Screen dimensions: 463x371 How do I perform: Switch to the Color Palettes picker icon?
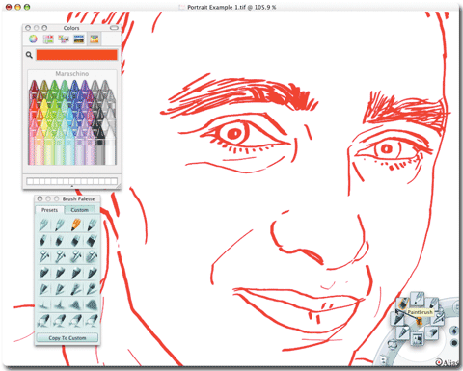click(x=63, y=39)
